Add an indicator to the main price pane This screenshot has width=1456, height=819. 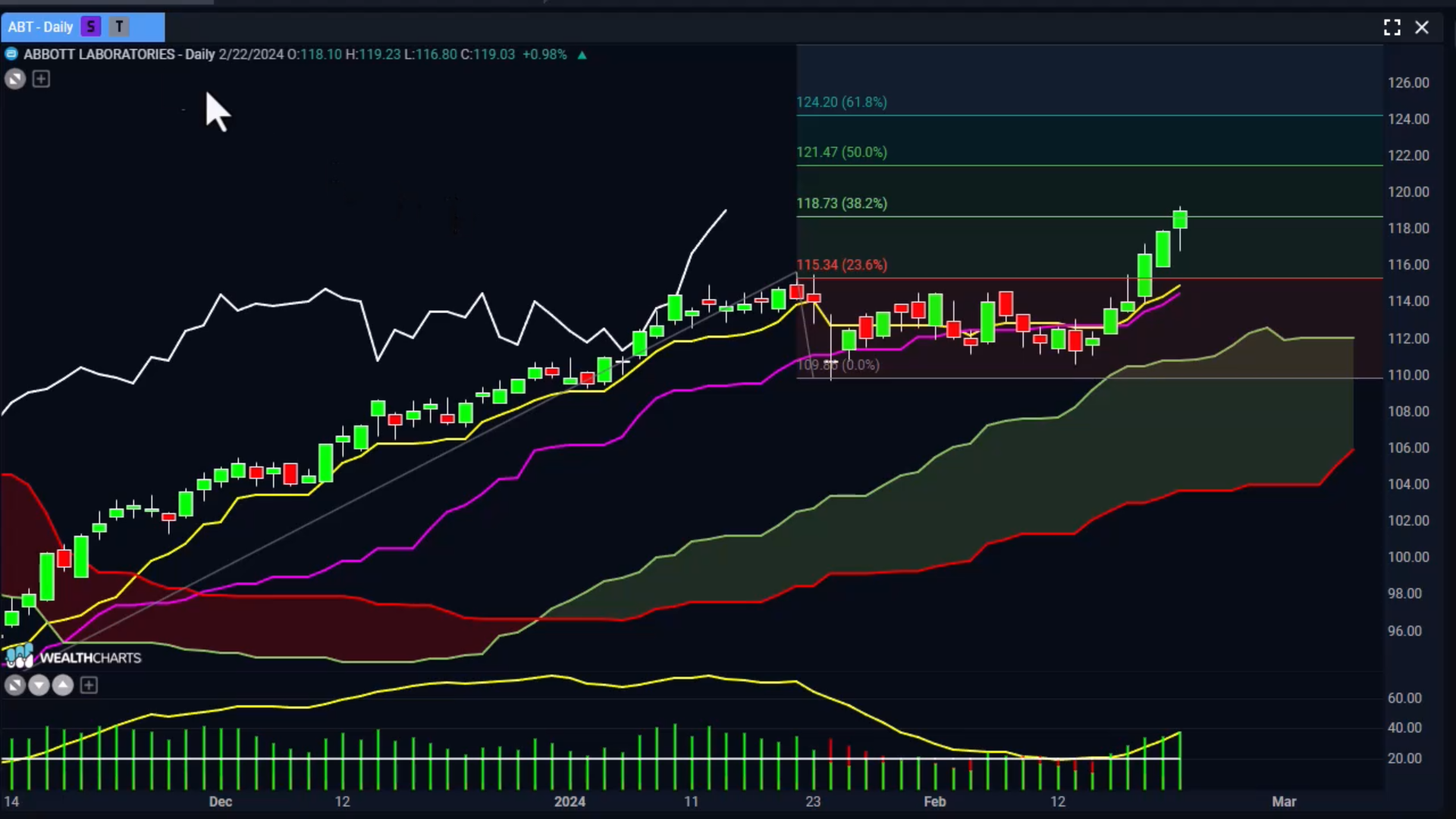pos(41,79)
